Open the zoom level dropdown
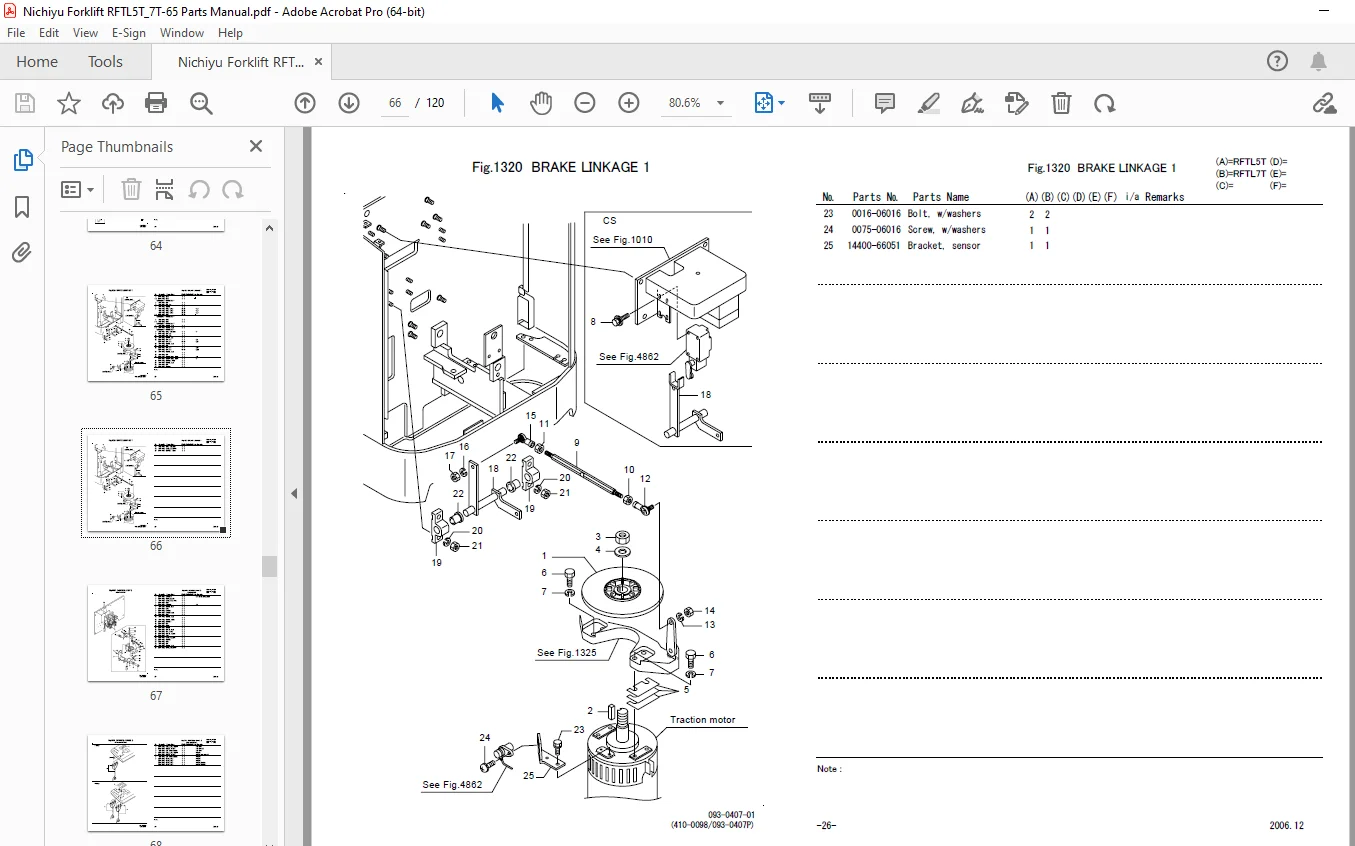This screenshot has height=846, width=1355. (721, 103)
